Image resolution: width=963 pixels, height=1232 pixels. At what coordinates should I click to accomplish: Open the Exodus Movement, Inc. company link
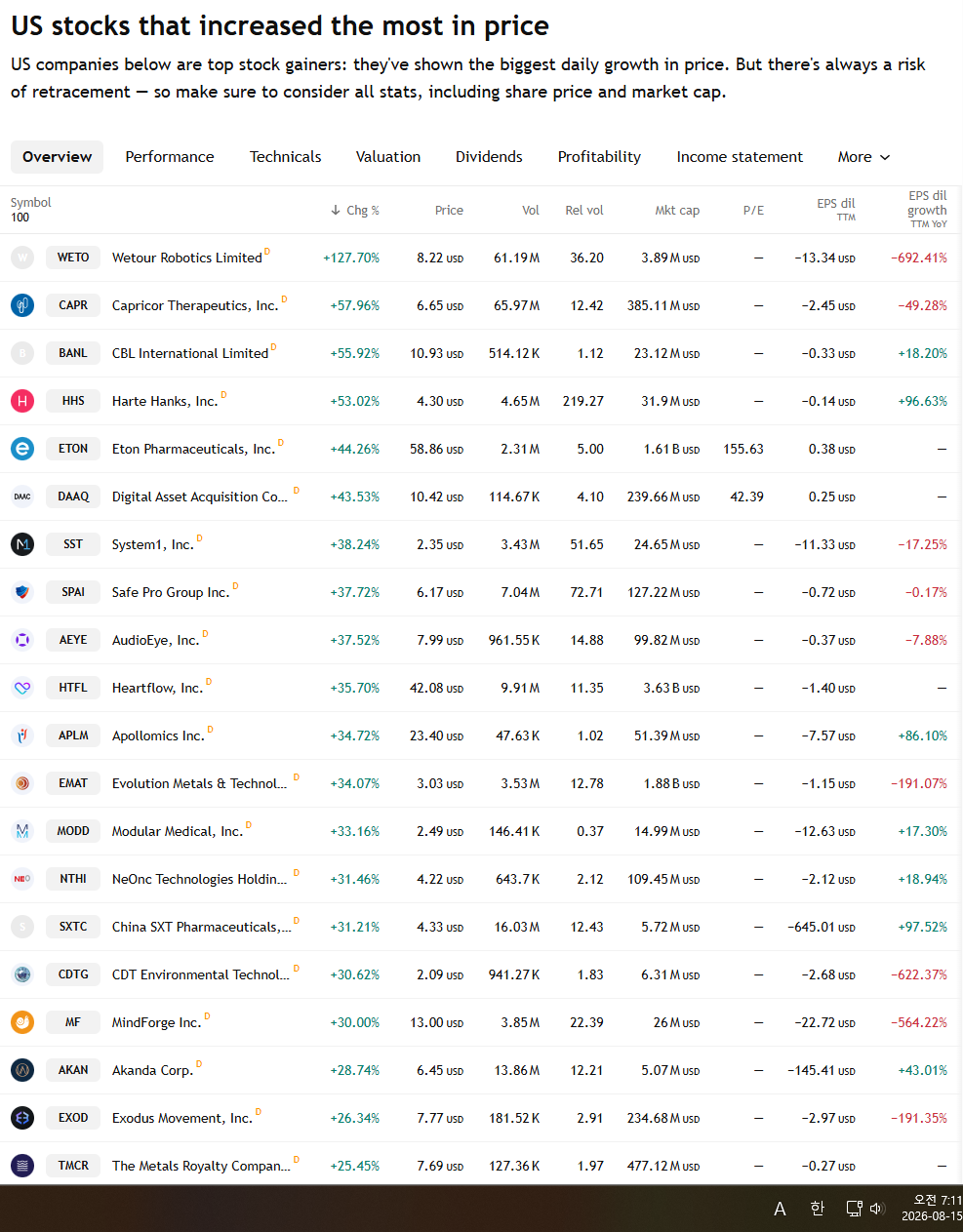182,1119
